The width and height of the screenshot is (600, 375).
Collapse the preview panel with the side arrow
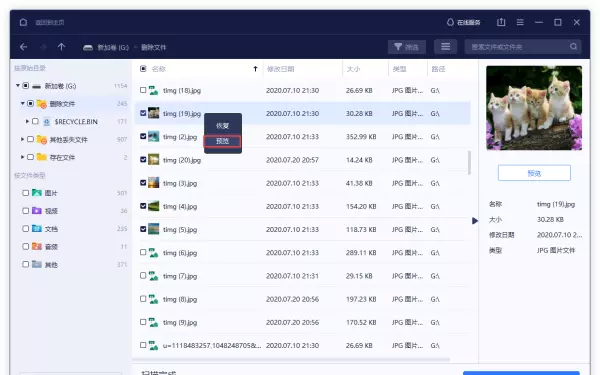click(x=475, y=221)
